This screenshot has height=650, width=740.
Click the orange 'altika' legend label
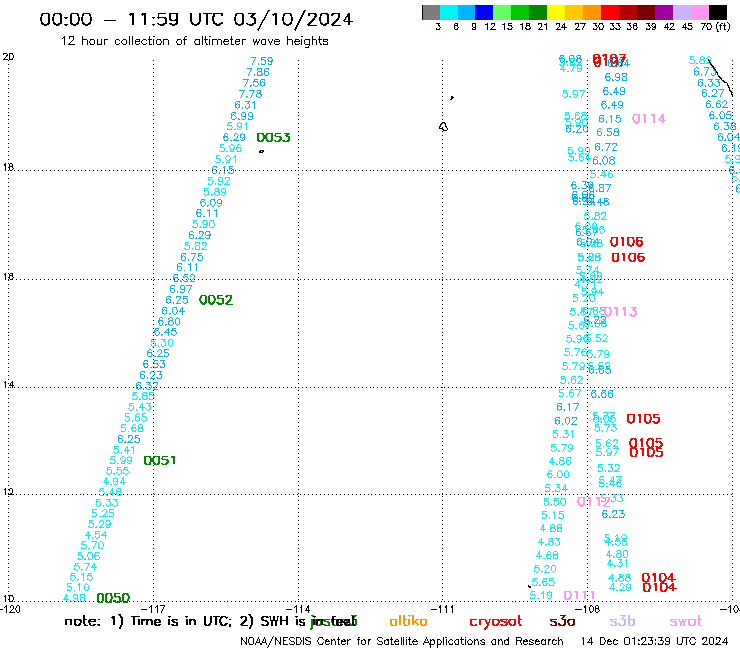click(408, 621)
